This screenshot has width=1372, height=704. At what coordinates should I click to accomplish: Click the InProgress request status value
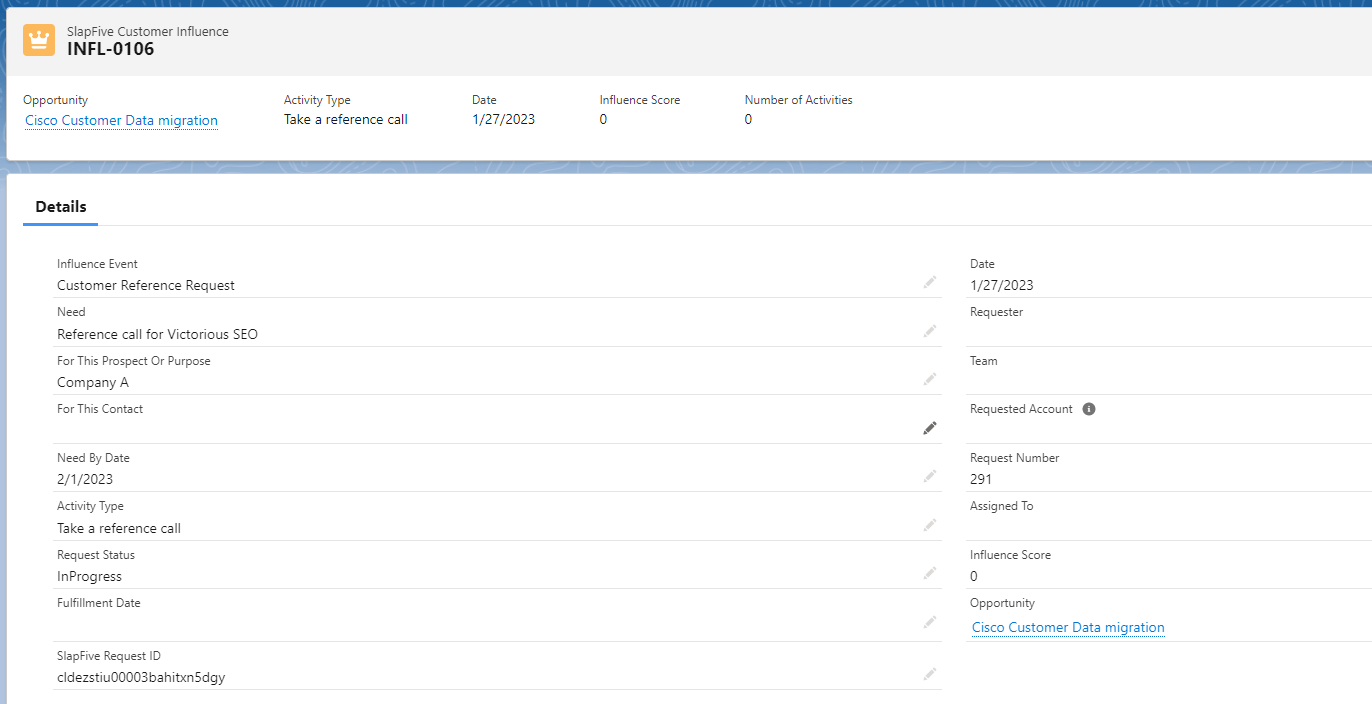coord(89,576)
